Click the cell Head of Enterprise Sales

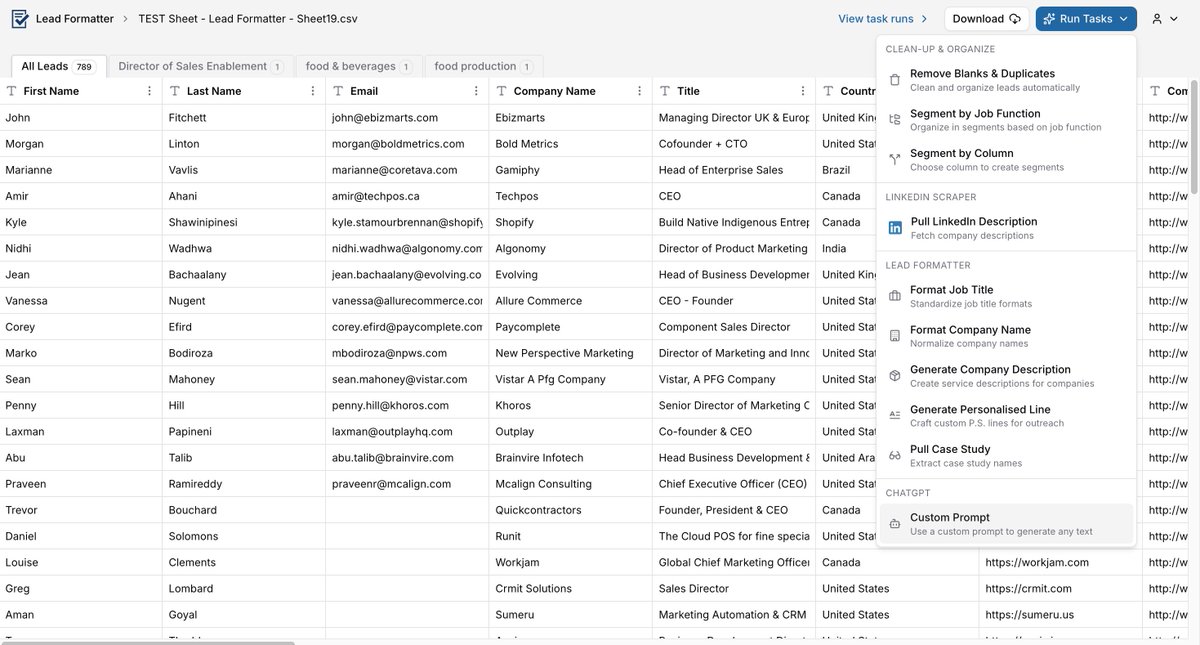coord(734,170)
